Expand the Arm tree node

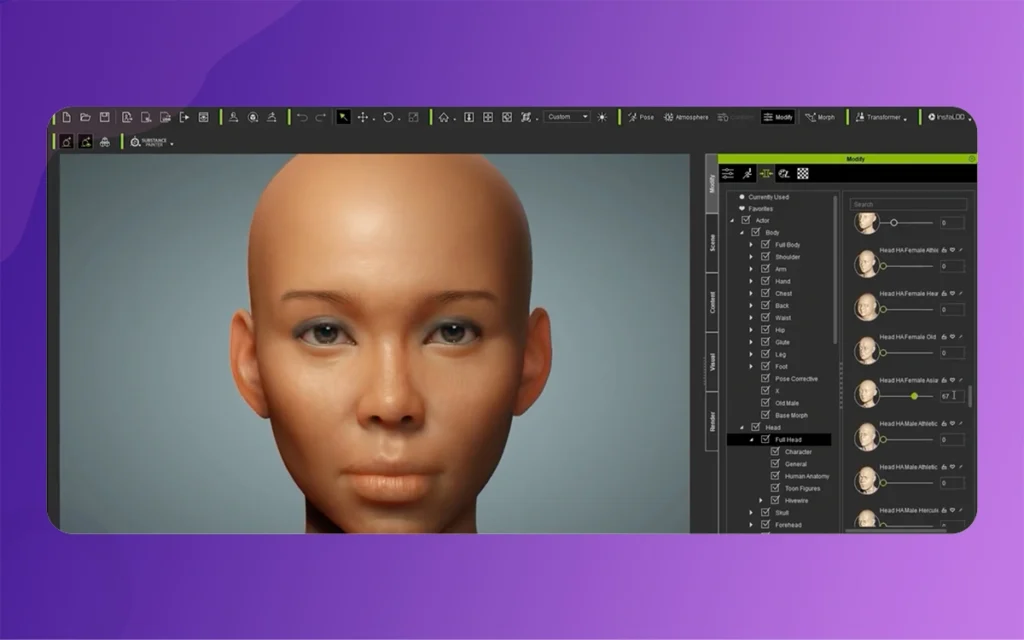[751, 269]
